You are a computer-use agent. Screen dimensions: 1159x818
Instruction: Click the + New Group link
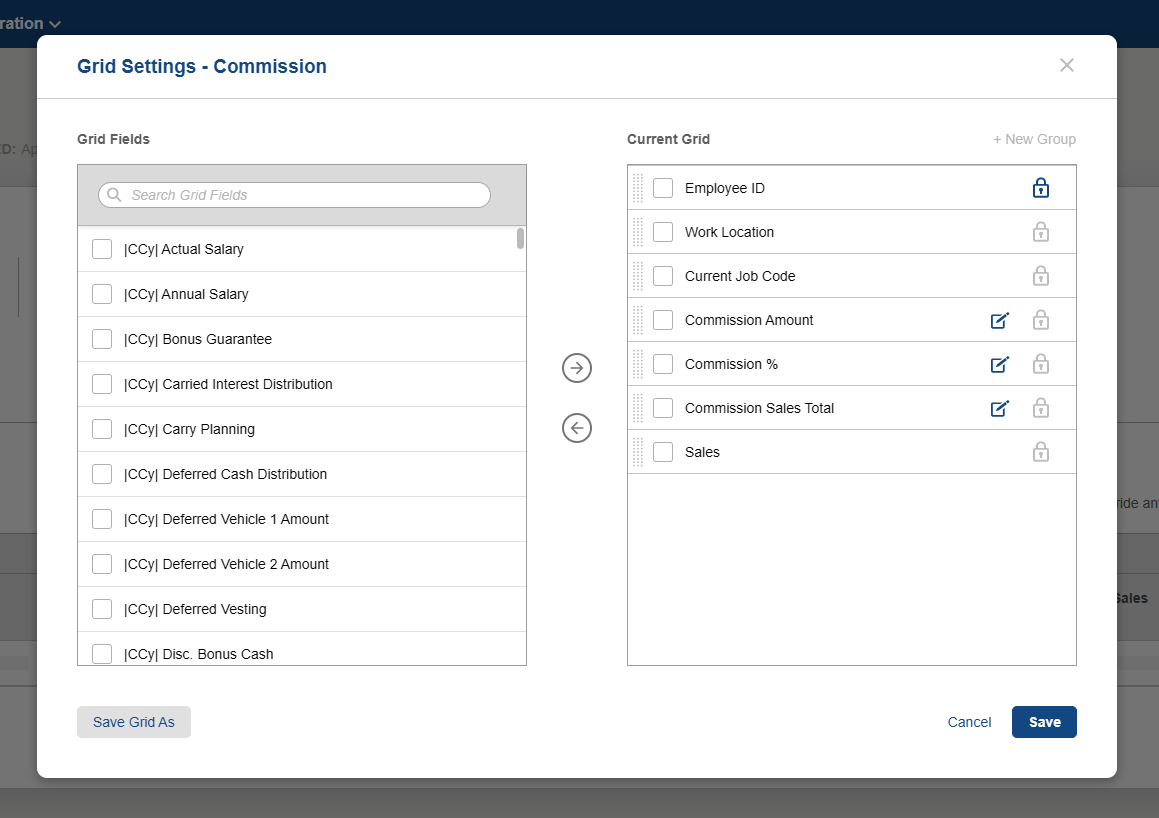(1034, 139)
